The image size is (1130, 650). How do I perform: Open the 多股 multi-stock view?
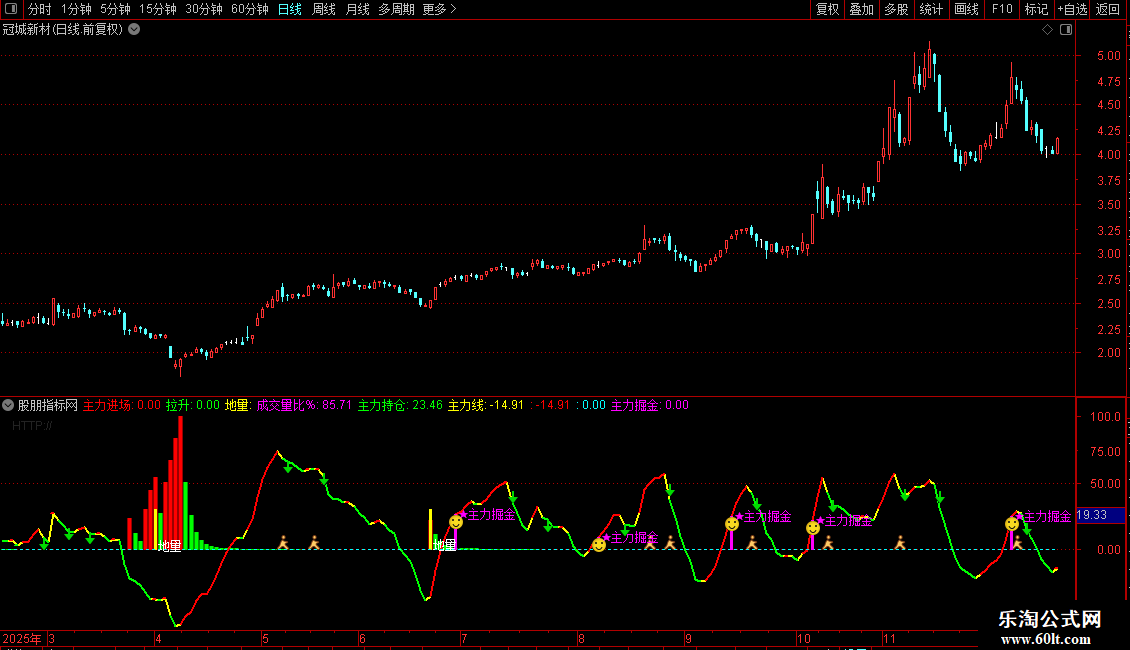896,9
